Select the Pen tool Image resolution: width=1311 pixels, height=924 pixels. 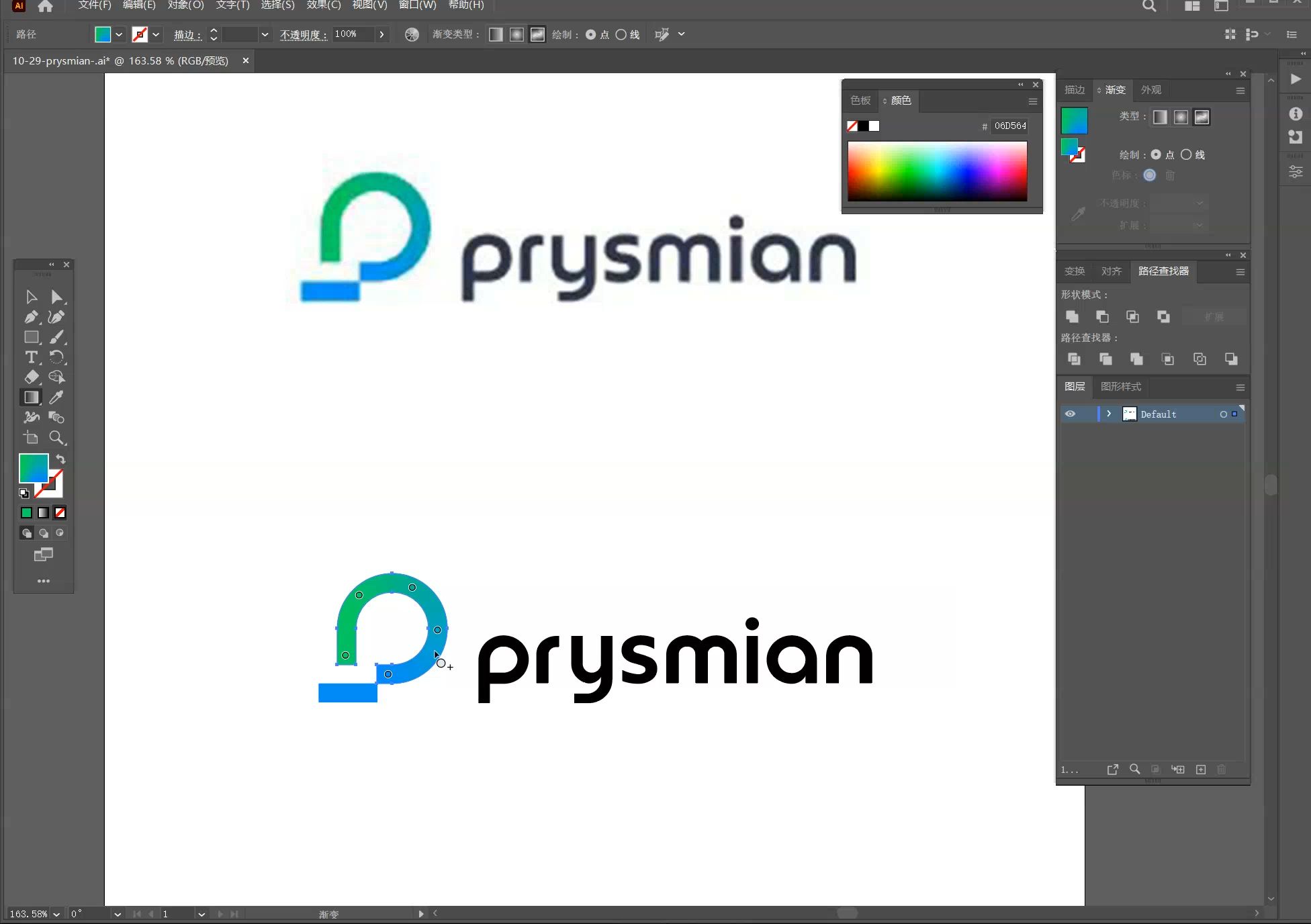tap(31, 317)
